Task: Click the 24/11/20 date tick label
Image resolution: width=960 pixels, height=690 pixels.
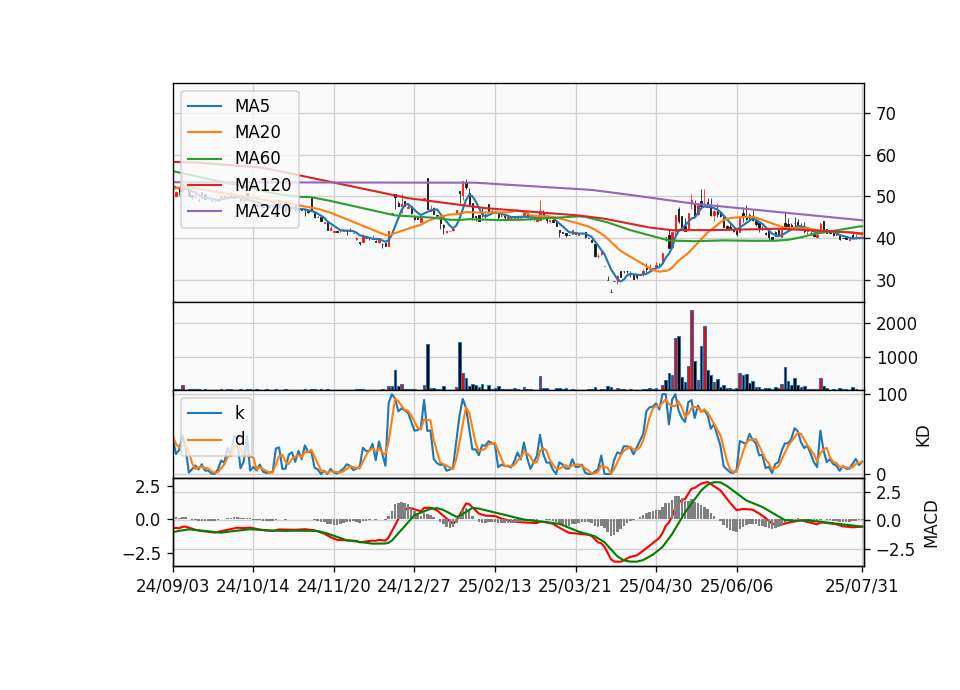Action: [x=334, y=586]
